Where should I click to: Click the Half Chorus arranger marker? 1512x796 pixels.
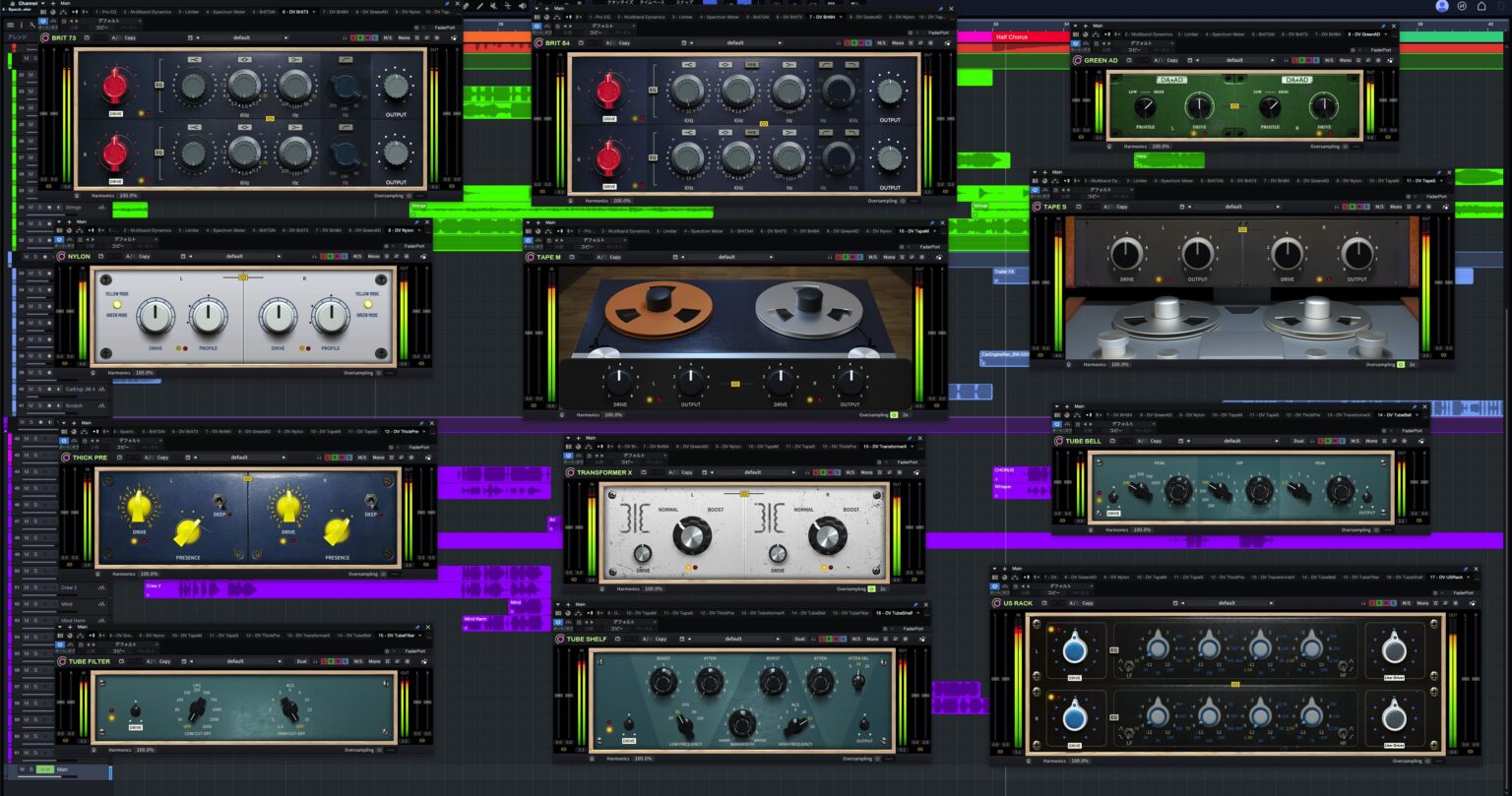click(1012, 36)
